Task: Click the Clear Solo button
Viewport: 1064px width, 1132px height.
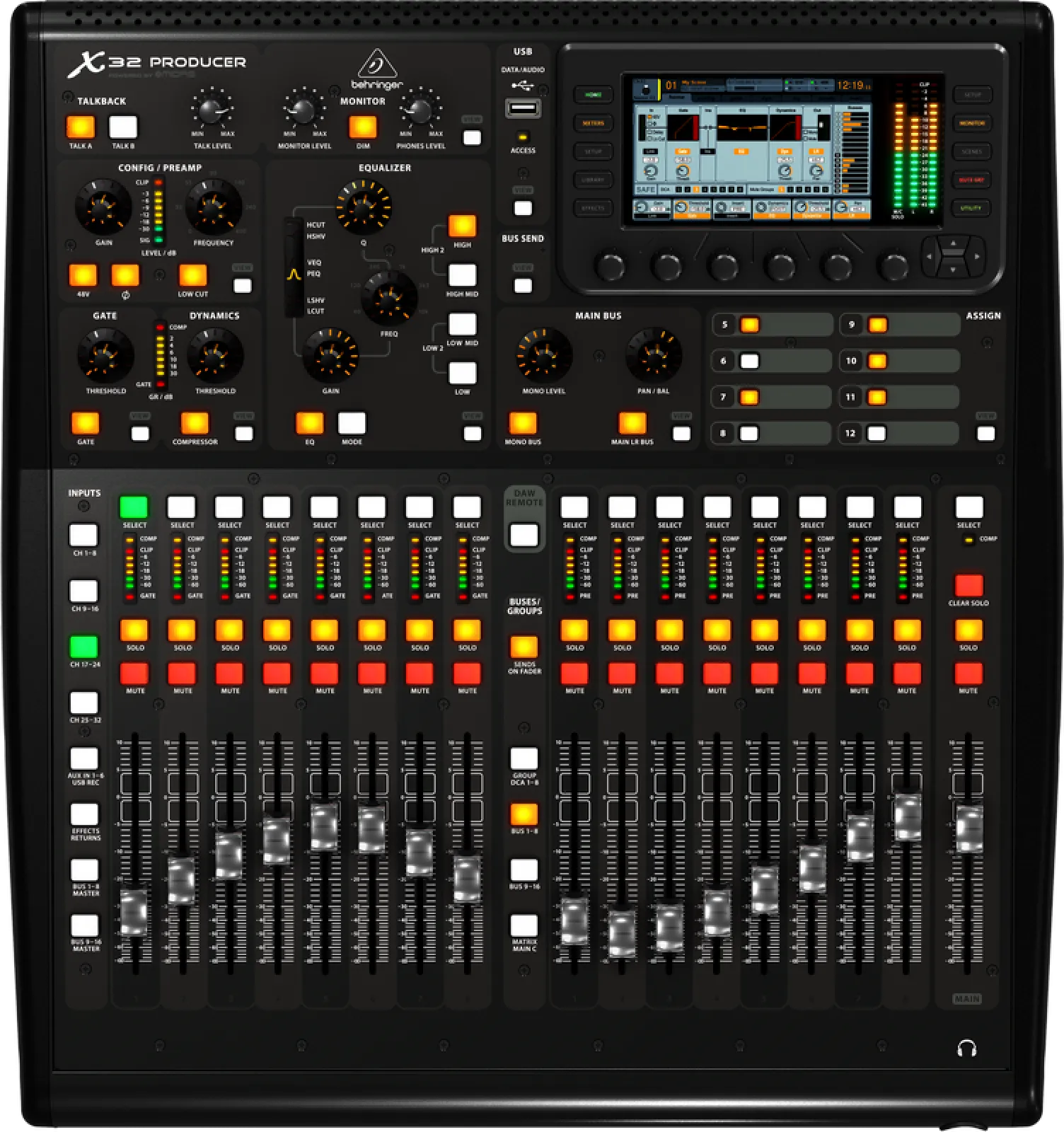Action: [968, 586]
